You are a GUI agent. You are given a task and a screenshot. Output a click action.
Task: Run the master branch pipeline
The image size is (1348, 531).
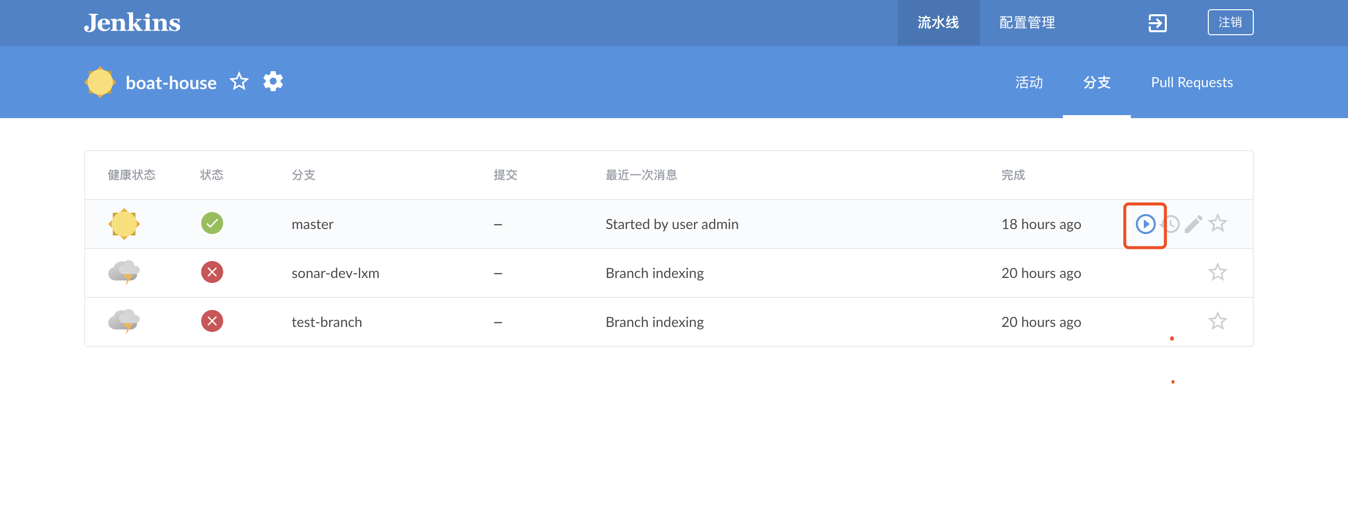1145,224
